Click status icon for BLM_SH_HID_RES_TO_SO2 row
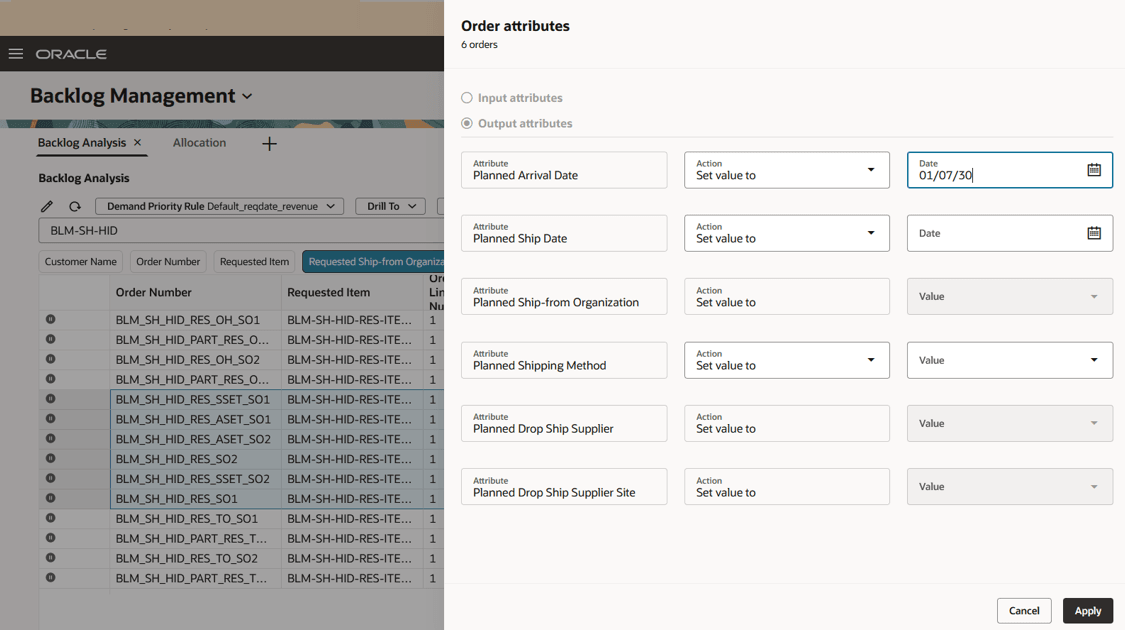The height and width of the screenshot is (630, 1125). [50, 558]
